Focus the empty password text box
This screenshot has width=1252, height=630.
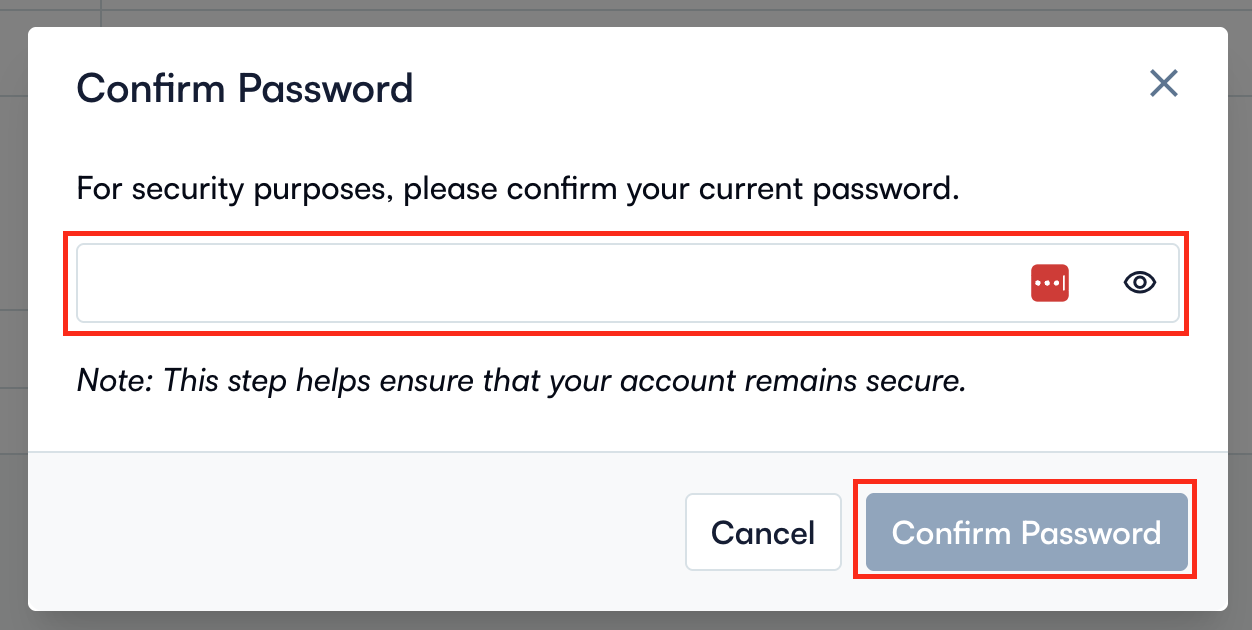(x=540, y=283)
